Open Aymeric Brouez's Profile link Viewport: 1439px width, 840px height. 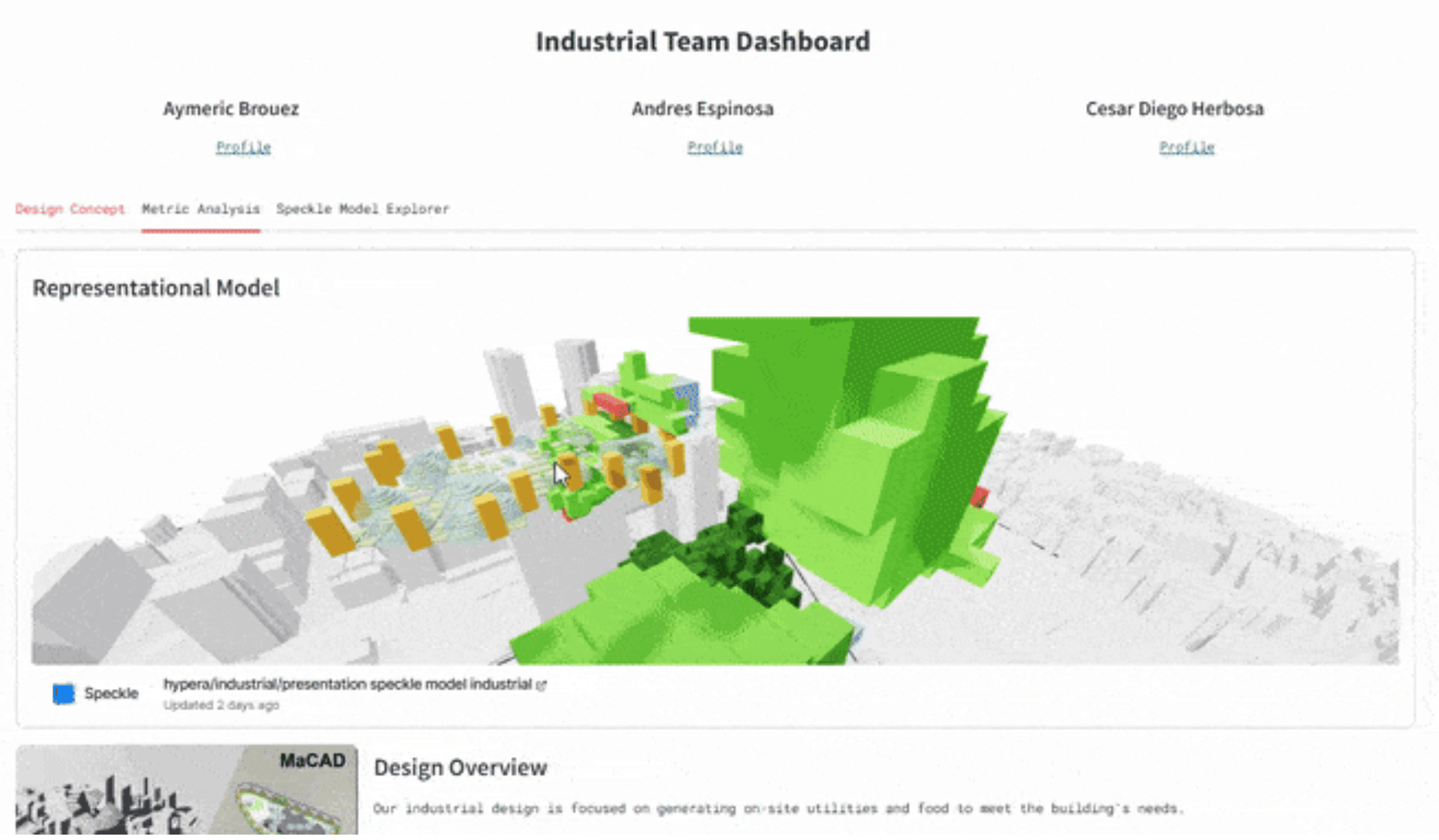(x=243, y=147)
